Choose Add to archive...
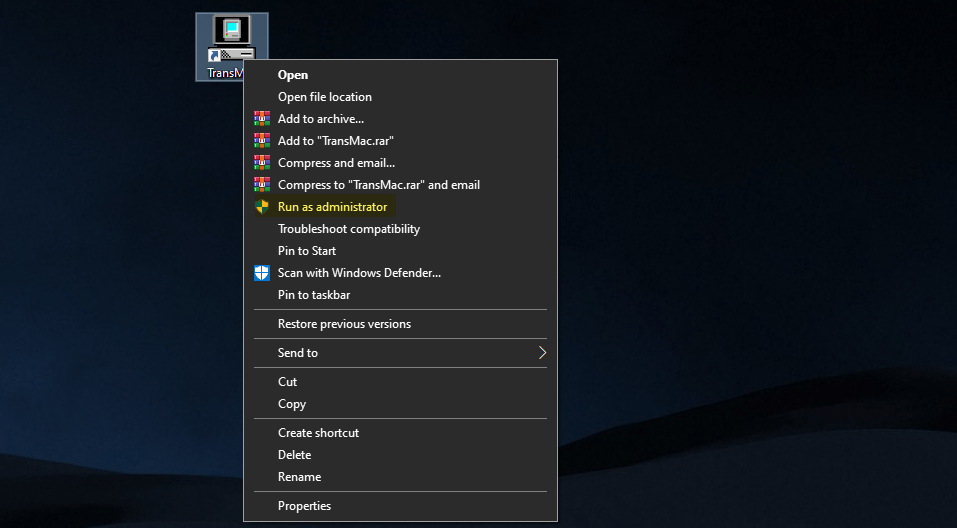 click(400, 118)
